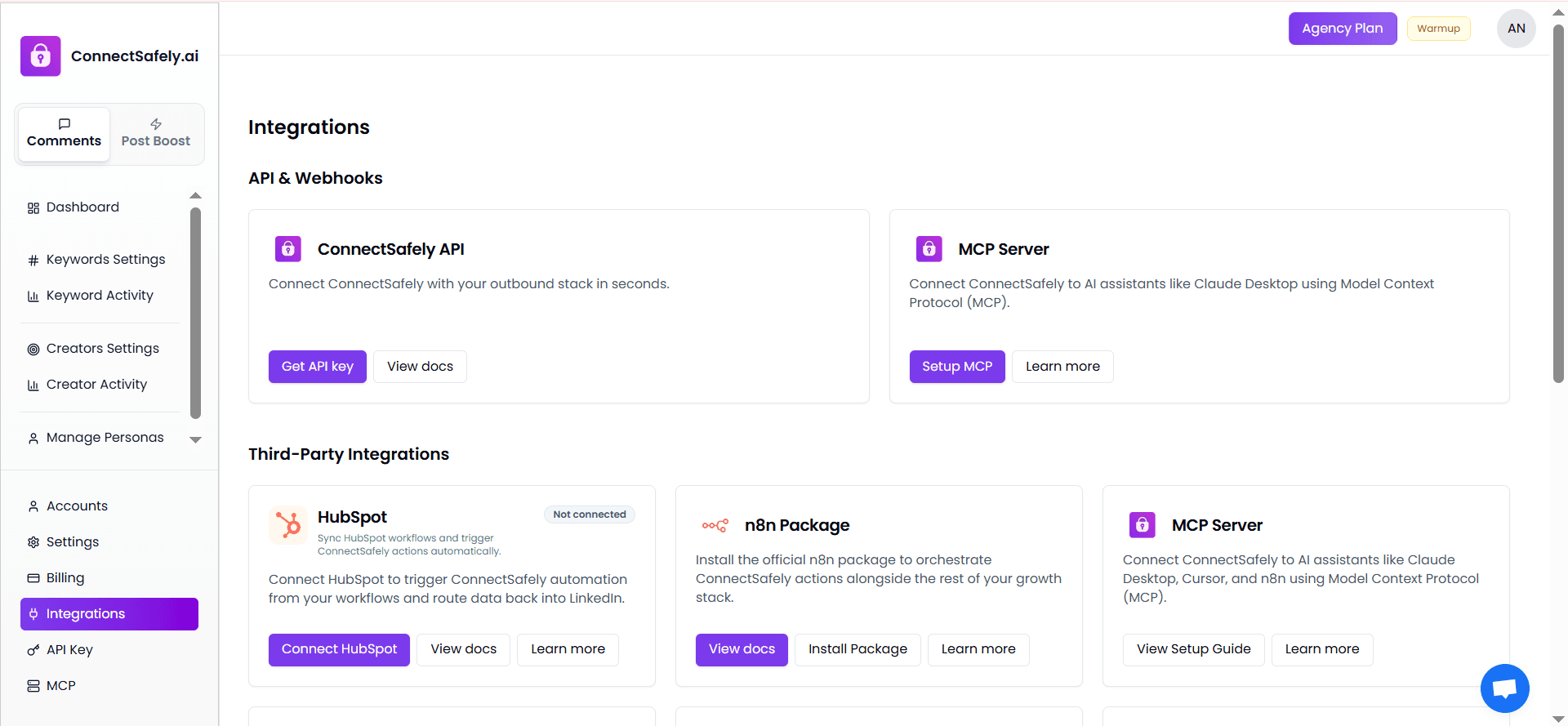This screenshot has height=726, width=1568.
Task: Click the gear icon beside Settings
Action: (33, 542)
